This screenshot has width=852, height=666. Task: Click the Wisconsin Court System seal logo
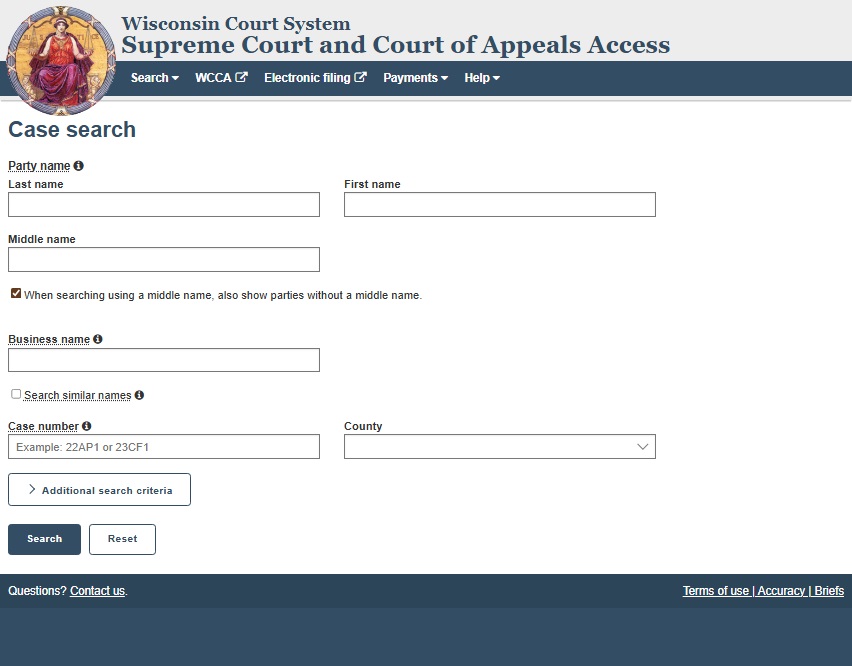(x=61, y=60)
